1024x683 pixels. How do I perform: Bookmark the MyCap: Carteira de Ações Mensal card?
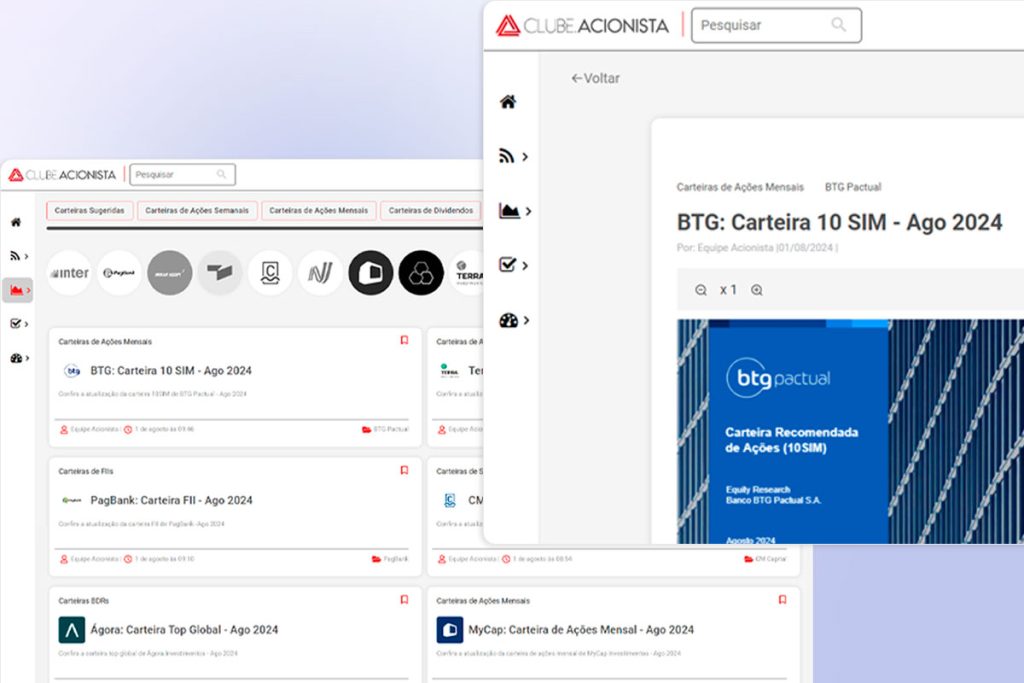(x=782, y=599)
